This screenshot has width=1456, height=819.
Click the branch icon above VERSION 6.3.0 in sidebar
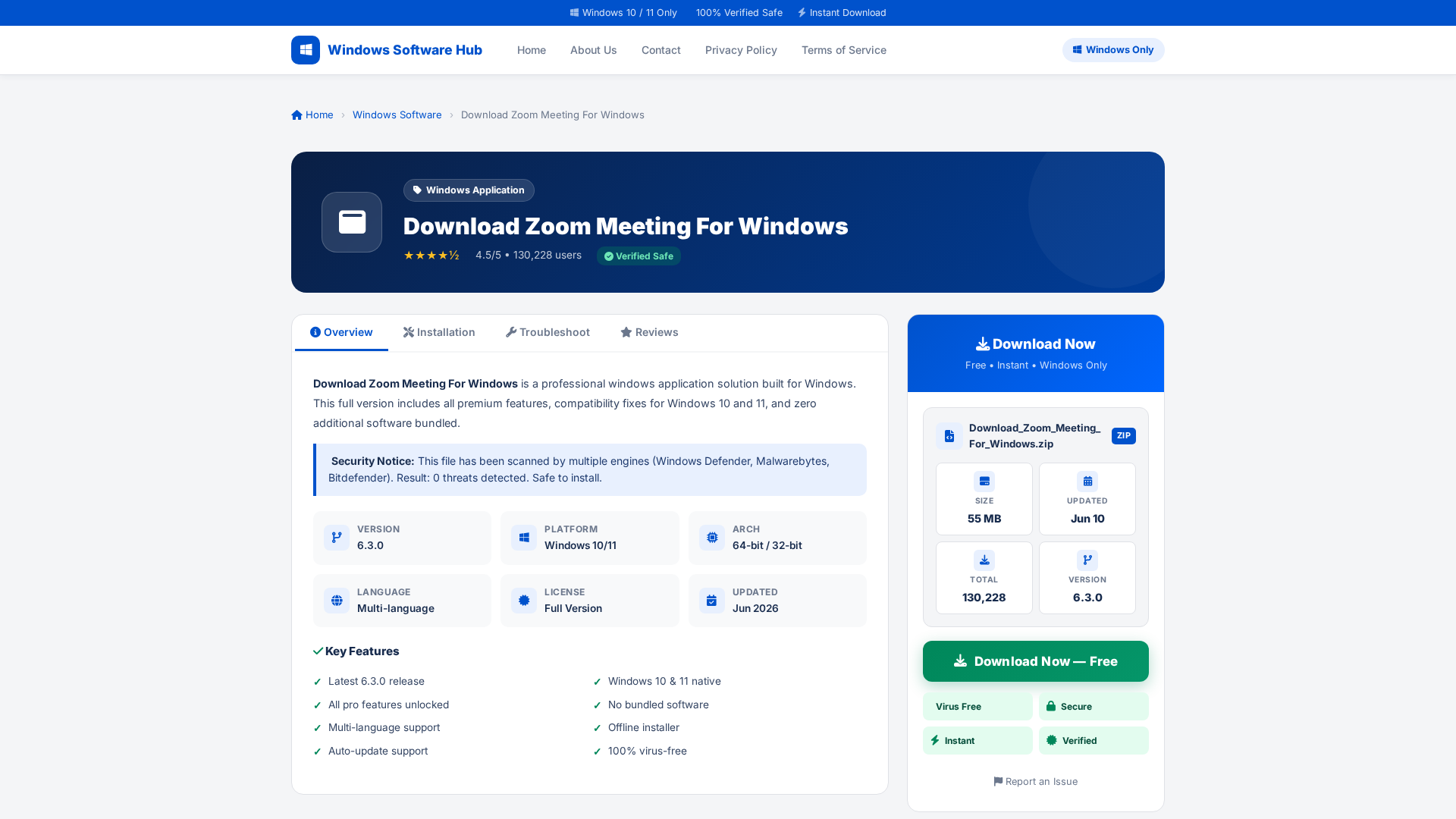(x=1087, y=560)
